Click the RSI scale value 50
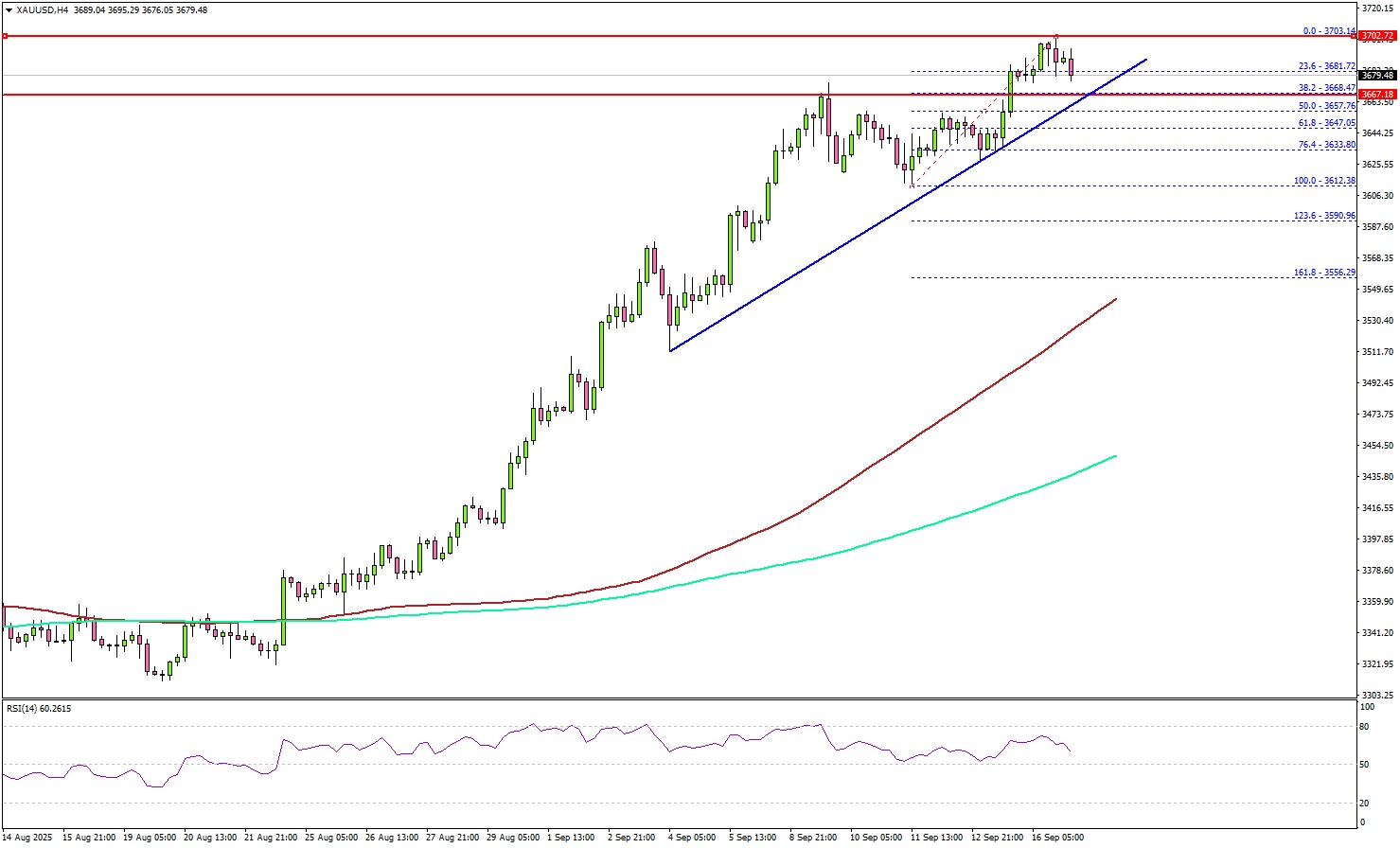This screenshot has height=848, width=1400. [1366, 765]
